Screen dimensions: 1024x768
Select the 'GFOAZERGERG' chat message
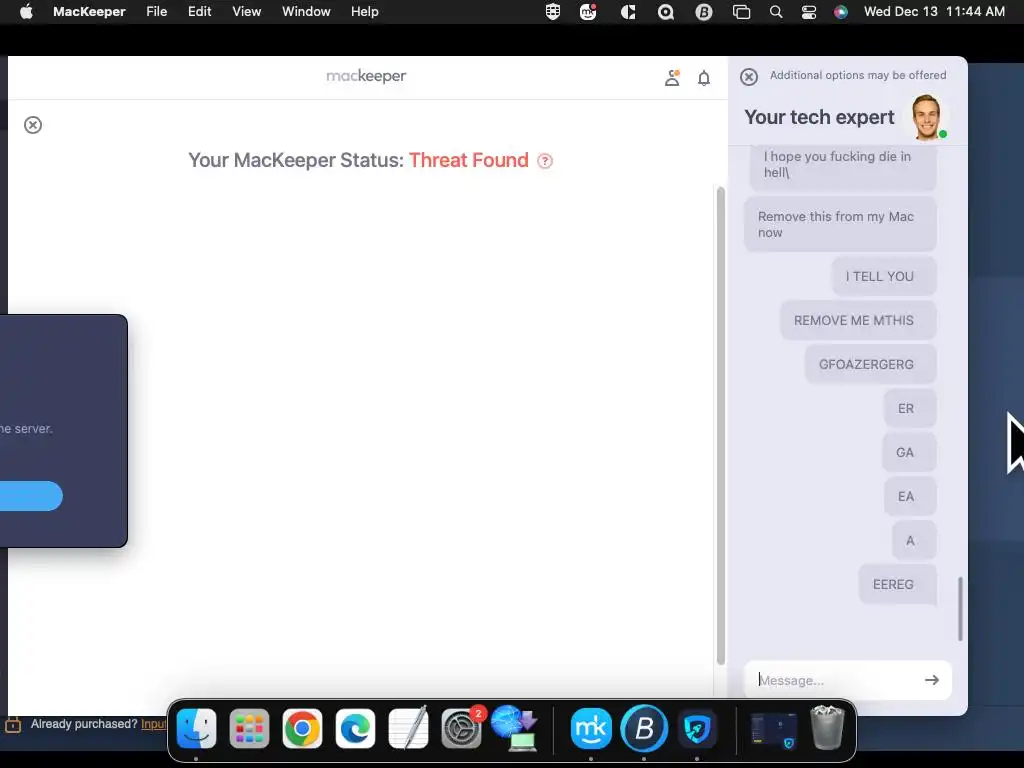tap(871, 364)
